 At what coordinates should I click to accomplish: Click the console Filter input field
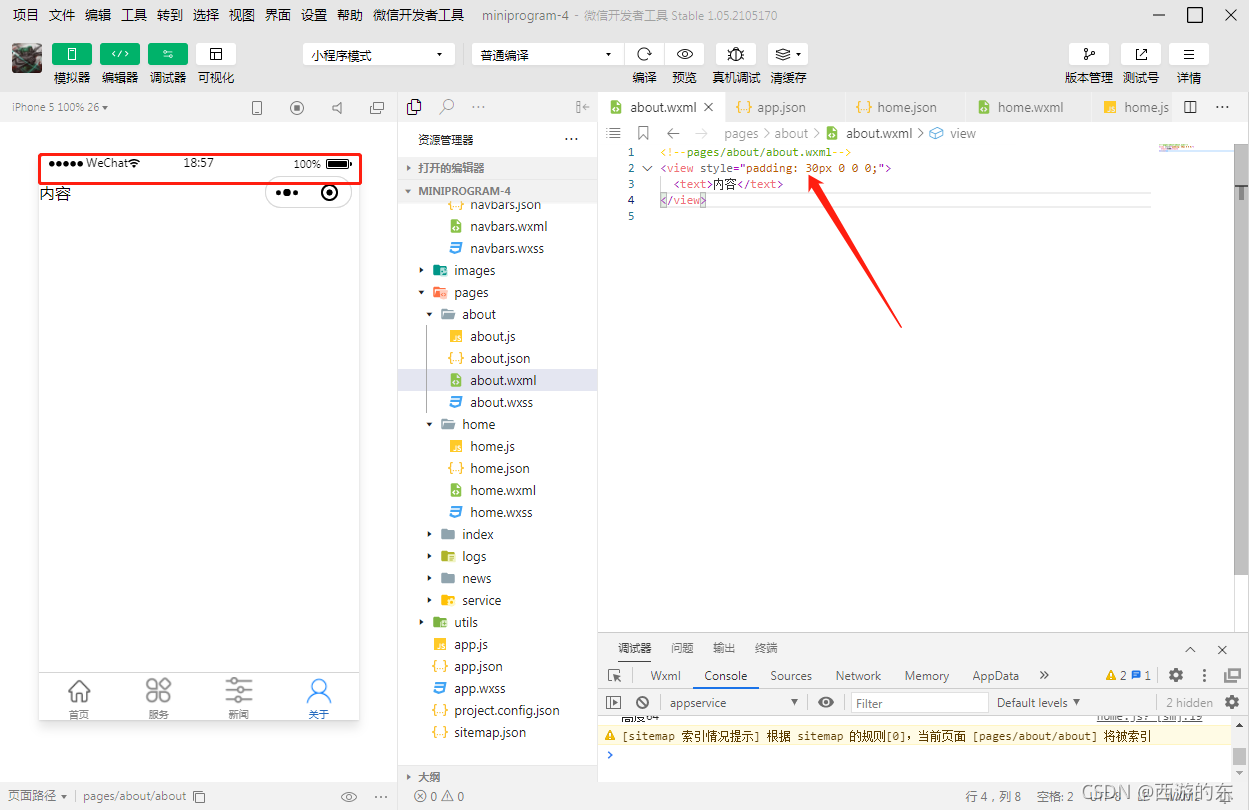(919, 703)
